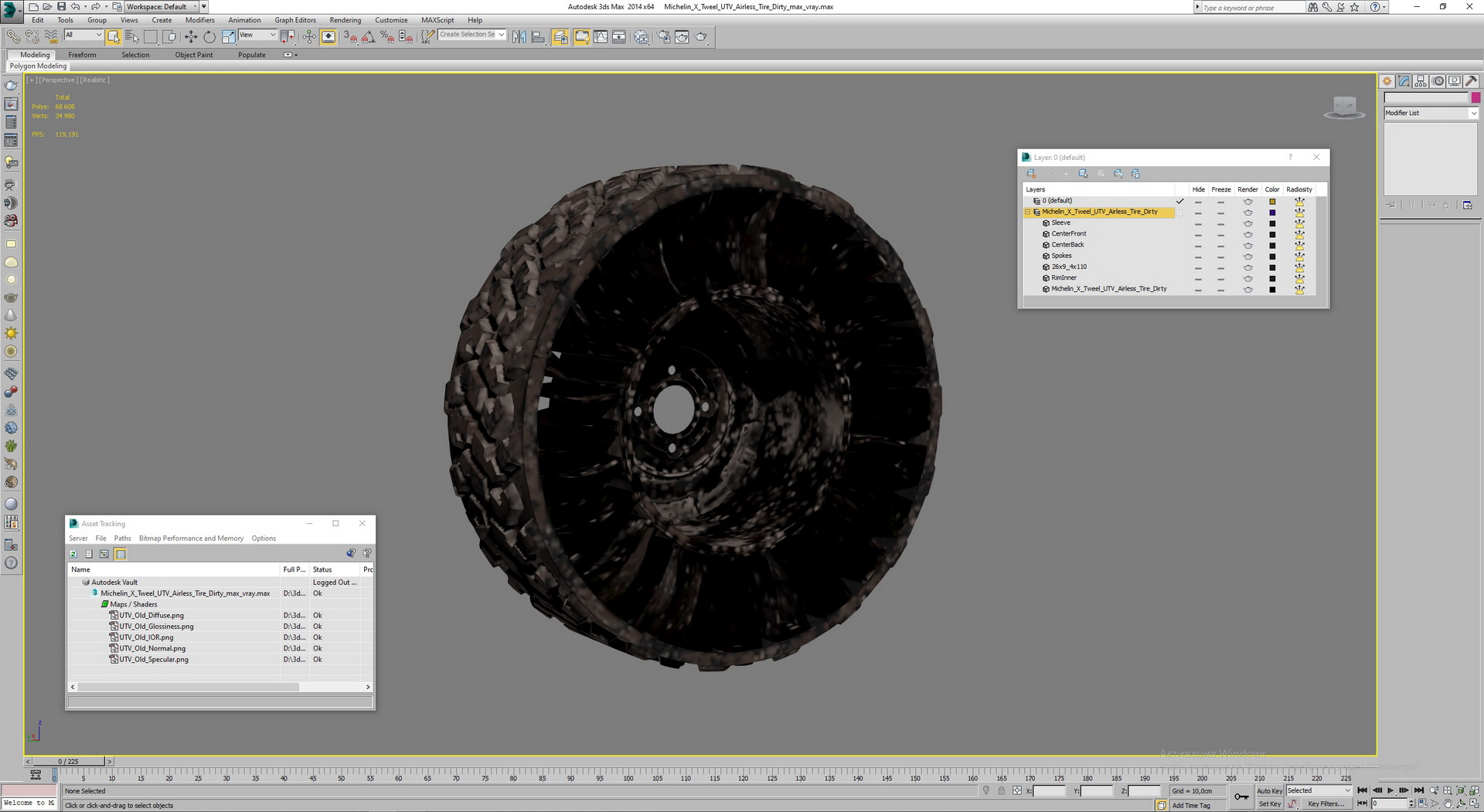Open the Graph Editors menu
This screenshot has width=1484, height=812.
[x=294, y=20]
